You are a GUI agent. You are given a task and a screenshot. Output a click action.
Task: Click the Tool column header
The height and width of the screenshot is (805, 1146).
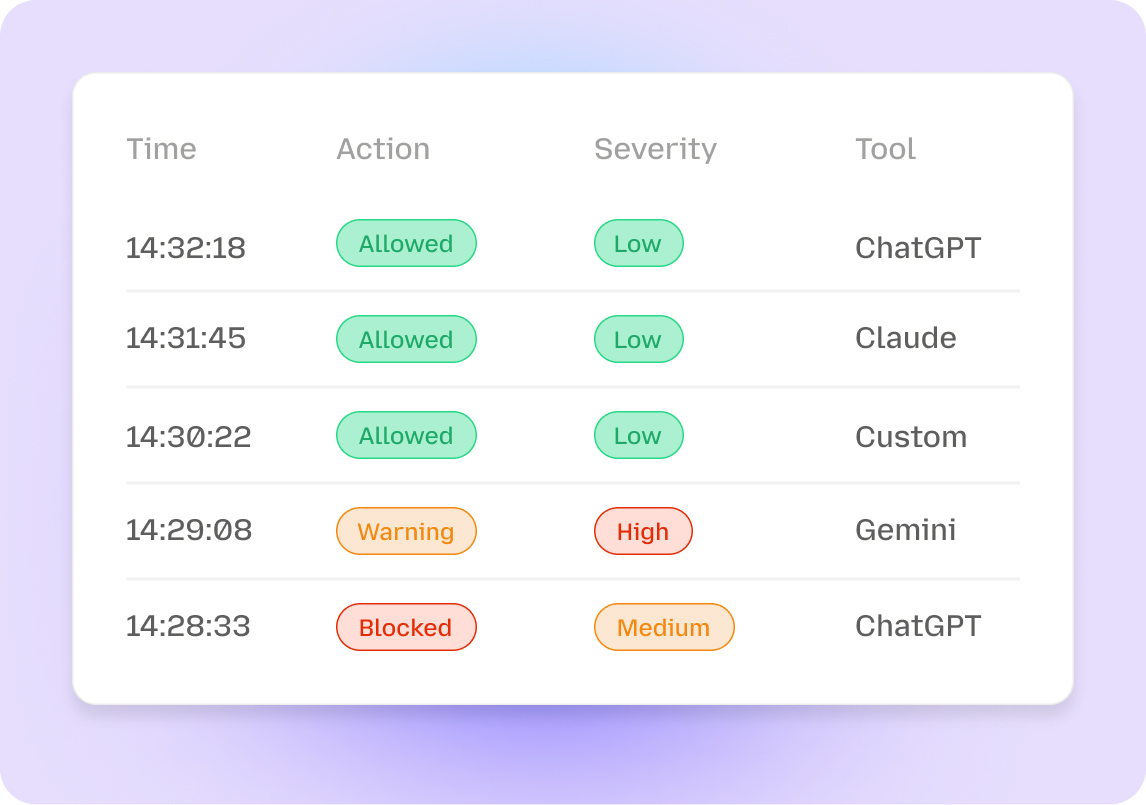(x=885, y=149)
